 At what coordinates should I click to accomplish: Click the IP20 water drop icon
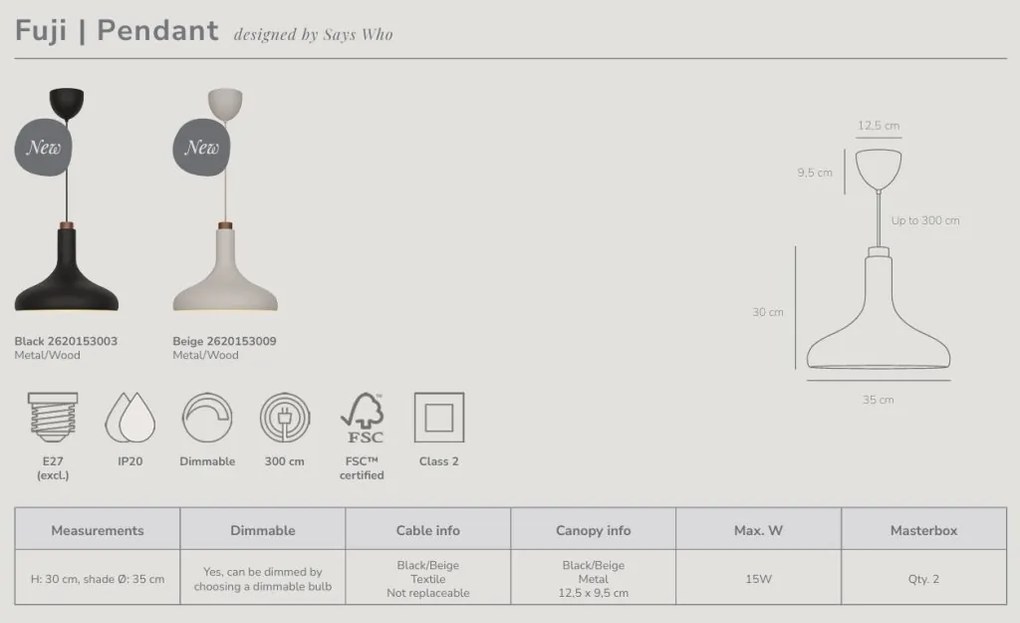(130, 418)
